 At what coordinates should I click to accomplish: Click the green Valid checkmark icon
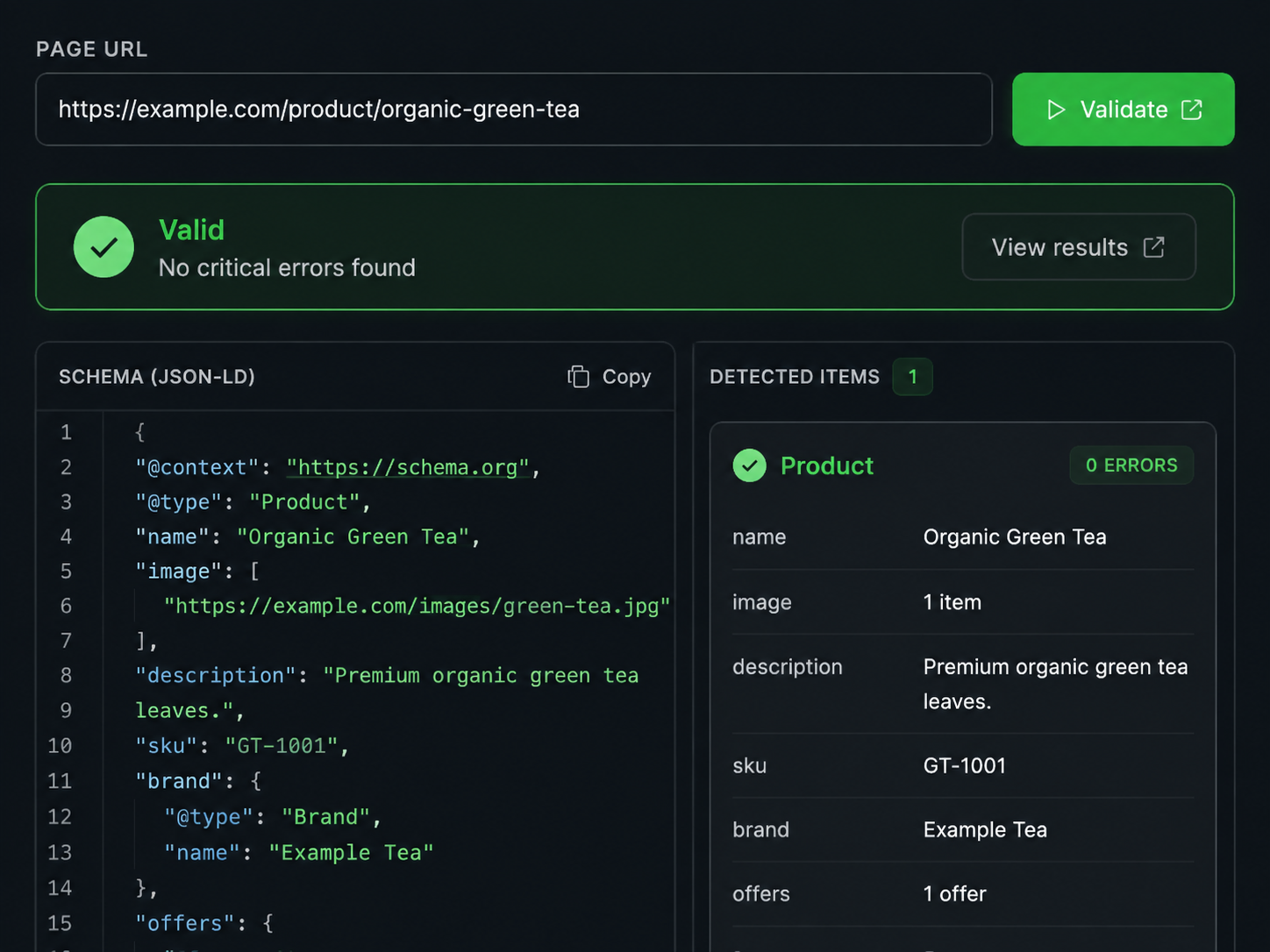(103, 247)
